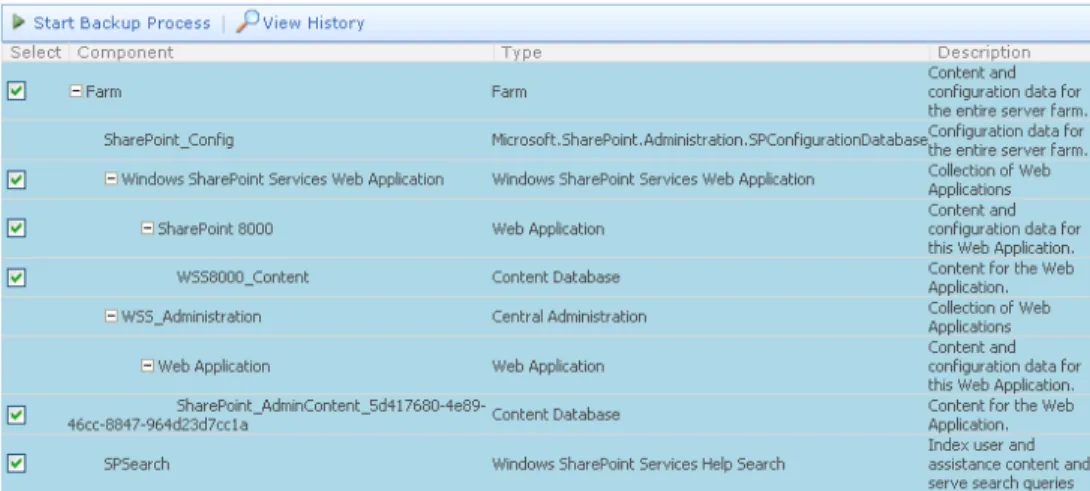
Task: Open the Start Backup Process link
Action: pos(122,23)
